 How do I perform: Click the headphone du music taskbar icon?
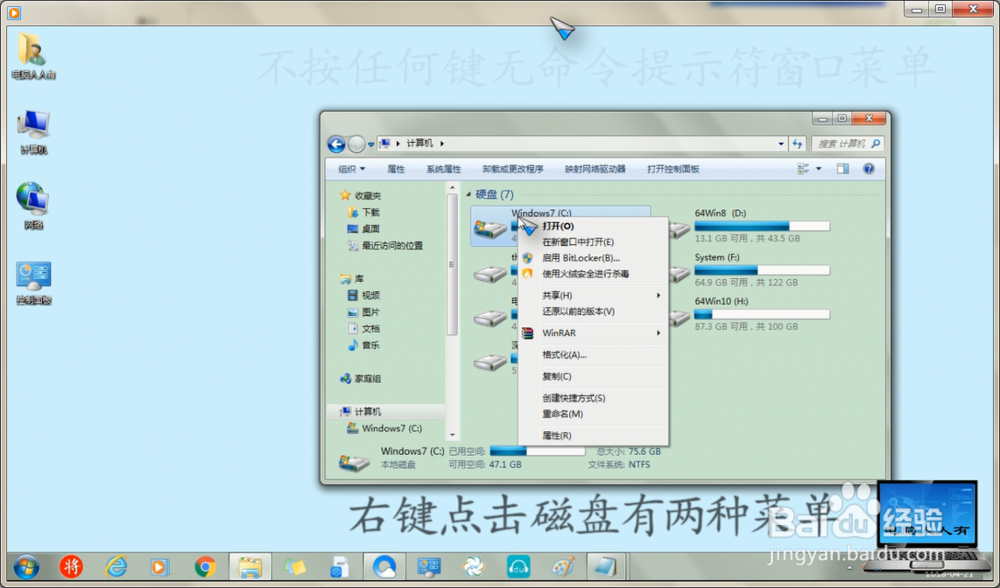coord(518,566)
